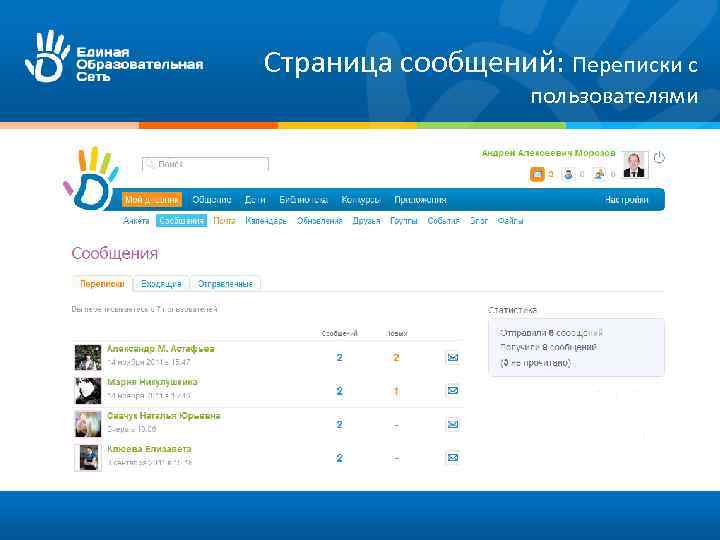Open the avatar of Клюева Елизавета
Image resolution: width=720 pixels, height=540 pixels.
pos(88,457)
